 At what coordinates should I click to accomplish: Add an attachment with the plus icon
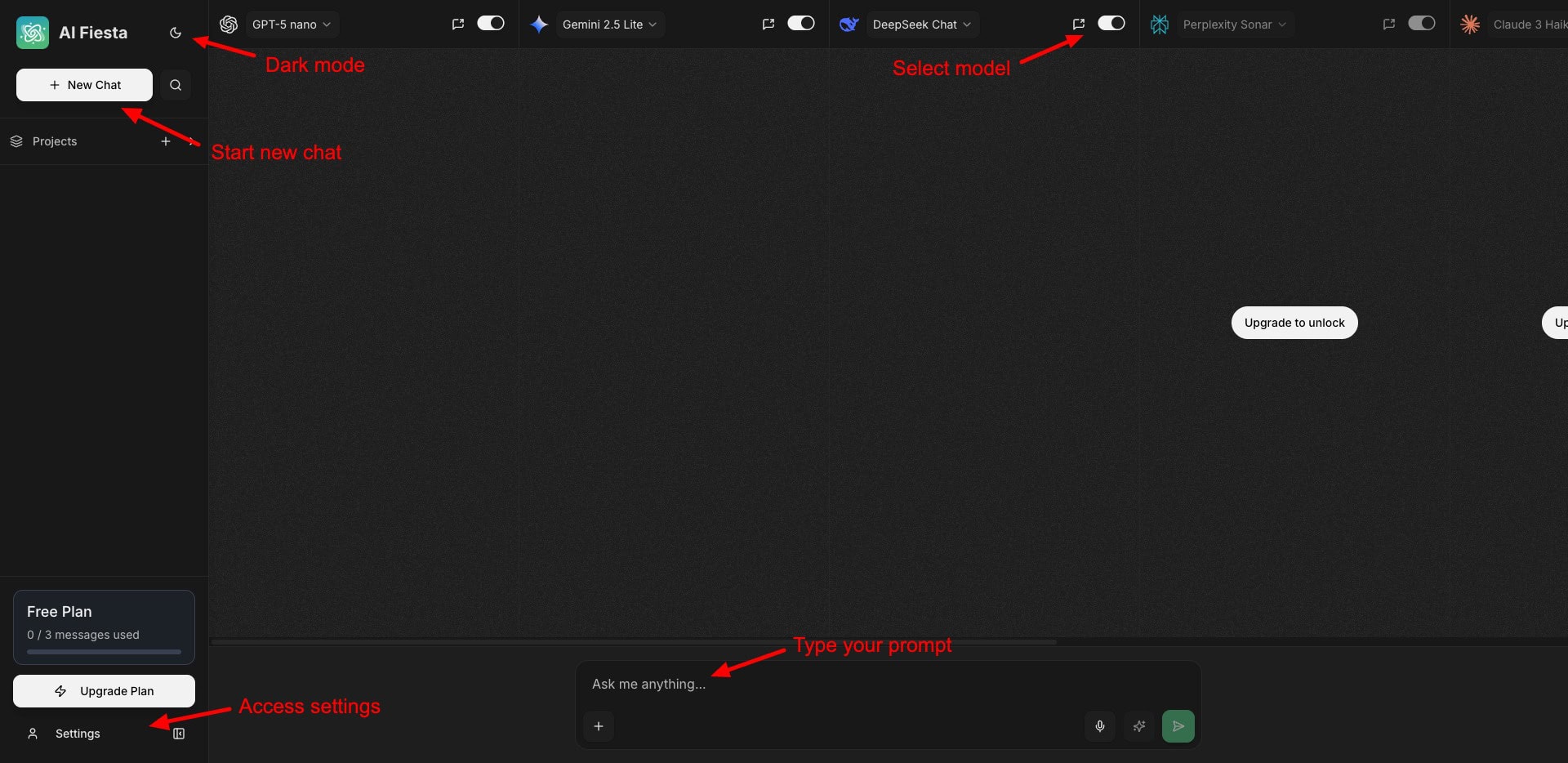pyautogui.click(x=599, y=726)
